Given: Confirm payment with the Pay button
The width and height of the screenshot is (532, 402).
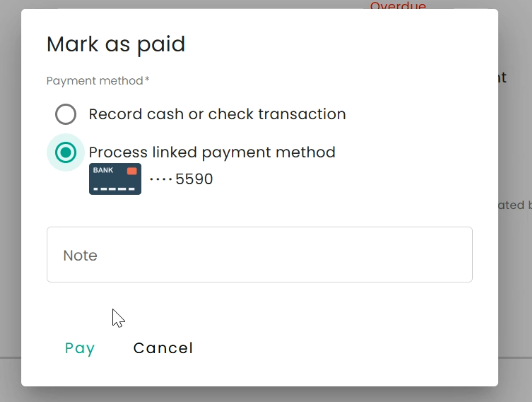Looking at the screenshot, I should [80, 348].
